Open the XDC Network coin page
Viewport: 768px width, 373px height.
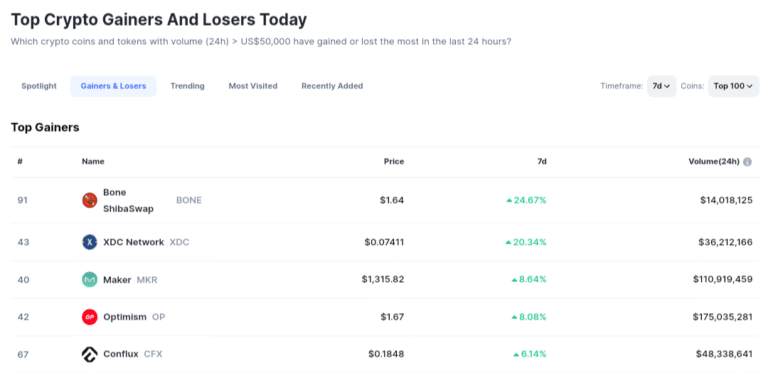[x=134, y=242]
